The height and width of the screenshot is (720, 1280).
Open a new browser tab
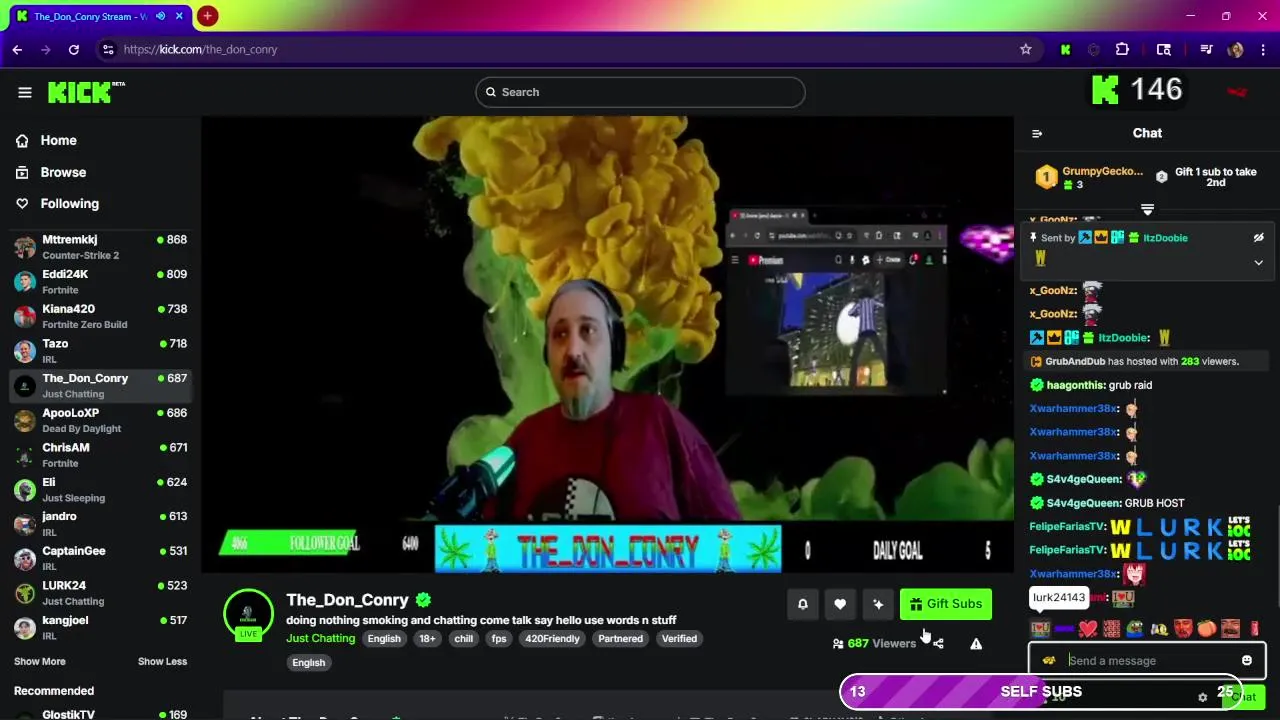[x=207, y=16]
